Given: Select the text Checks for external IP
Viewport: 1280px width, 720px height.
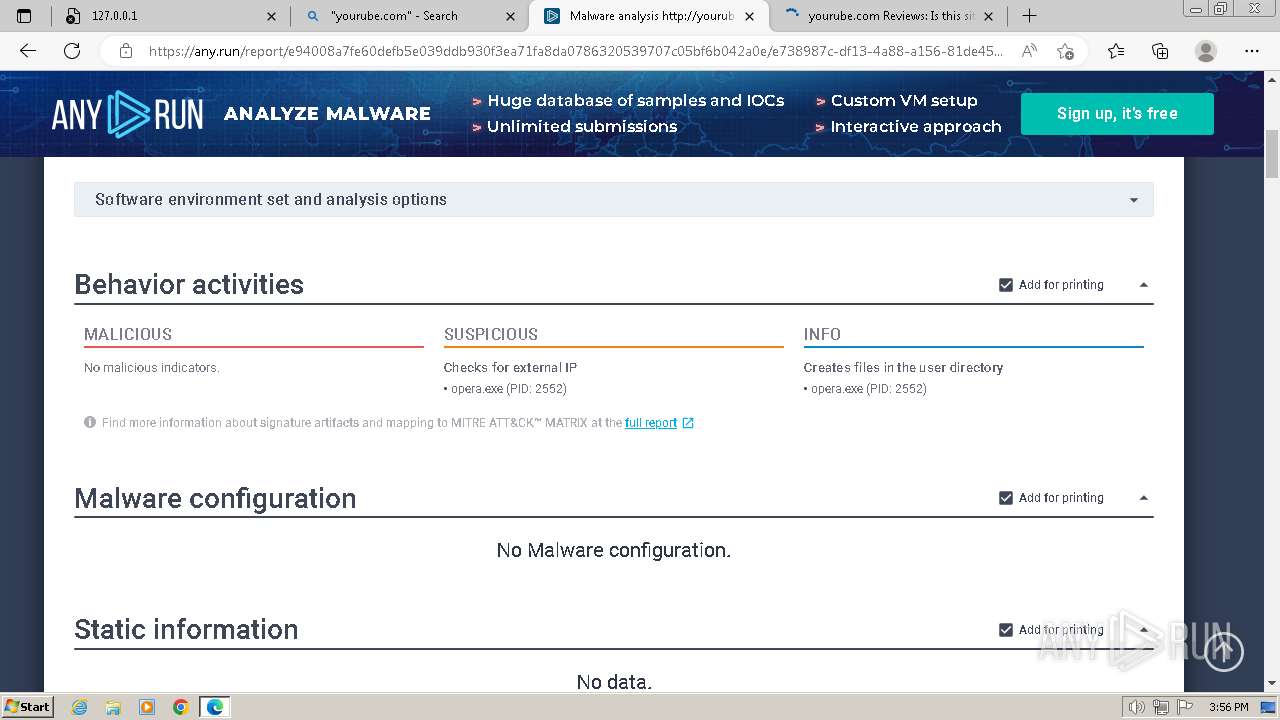Looking at the screenshot, I should [x=510, y=368].
